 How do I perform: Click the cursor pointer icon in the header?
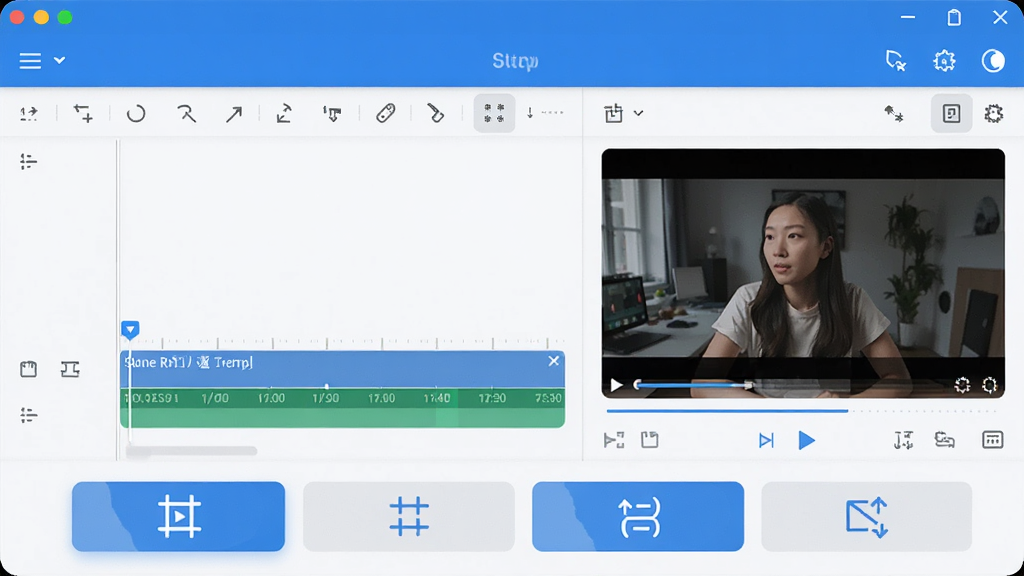tap(896, 61)
